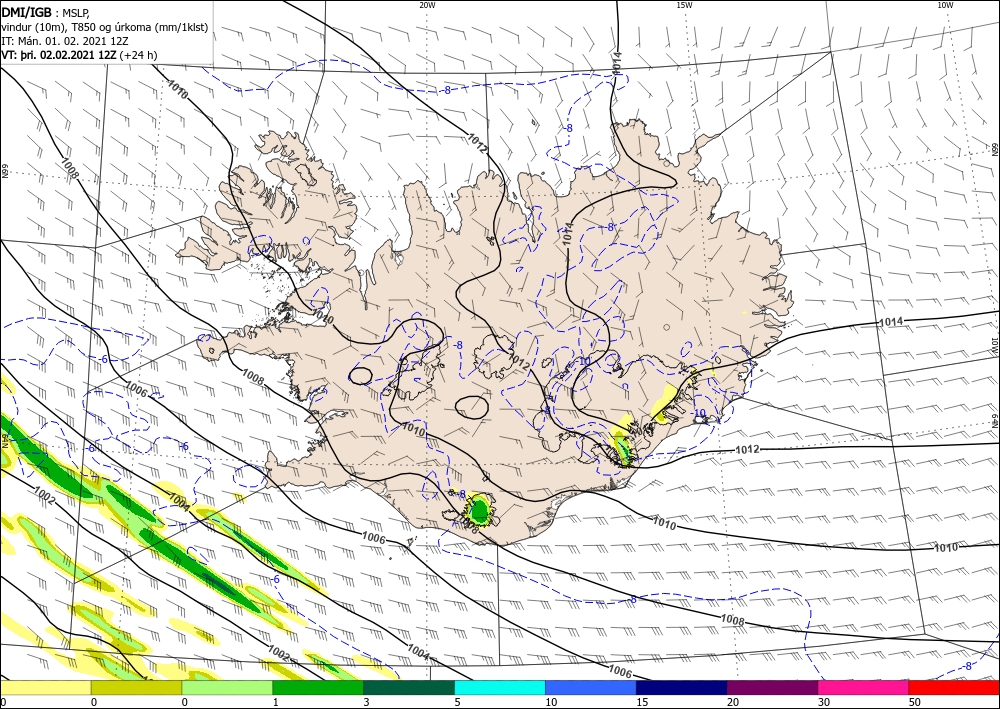Click the 'VT: þri. 02.02.2021 12Z (+24 h)' line
Viewport: 1000px width, 709px height.
point(79,55)
